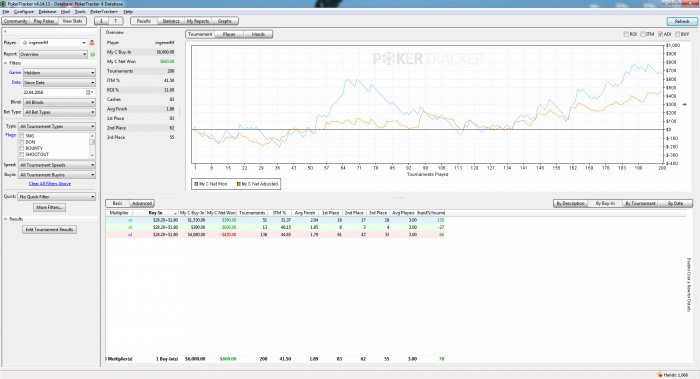Open the No Quick Filter dropdown

point(57,196)
